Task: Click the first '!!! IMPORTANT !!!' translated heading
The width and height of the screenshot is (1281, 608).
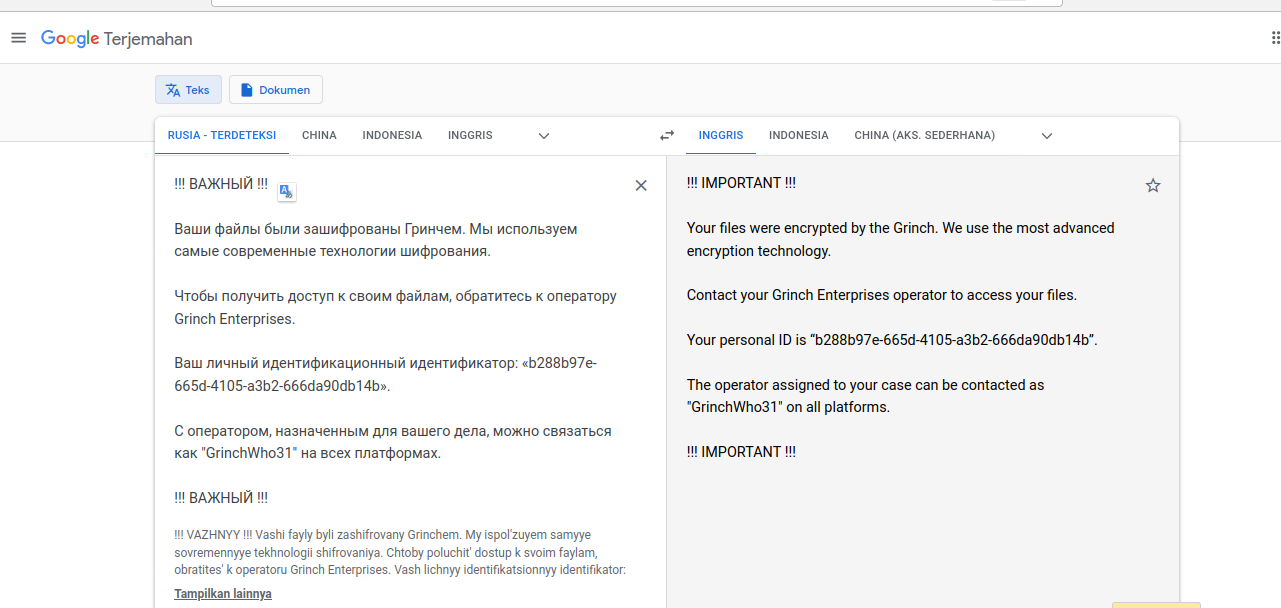Action: tap(741, 183)
